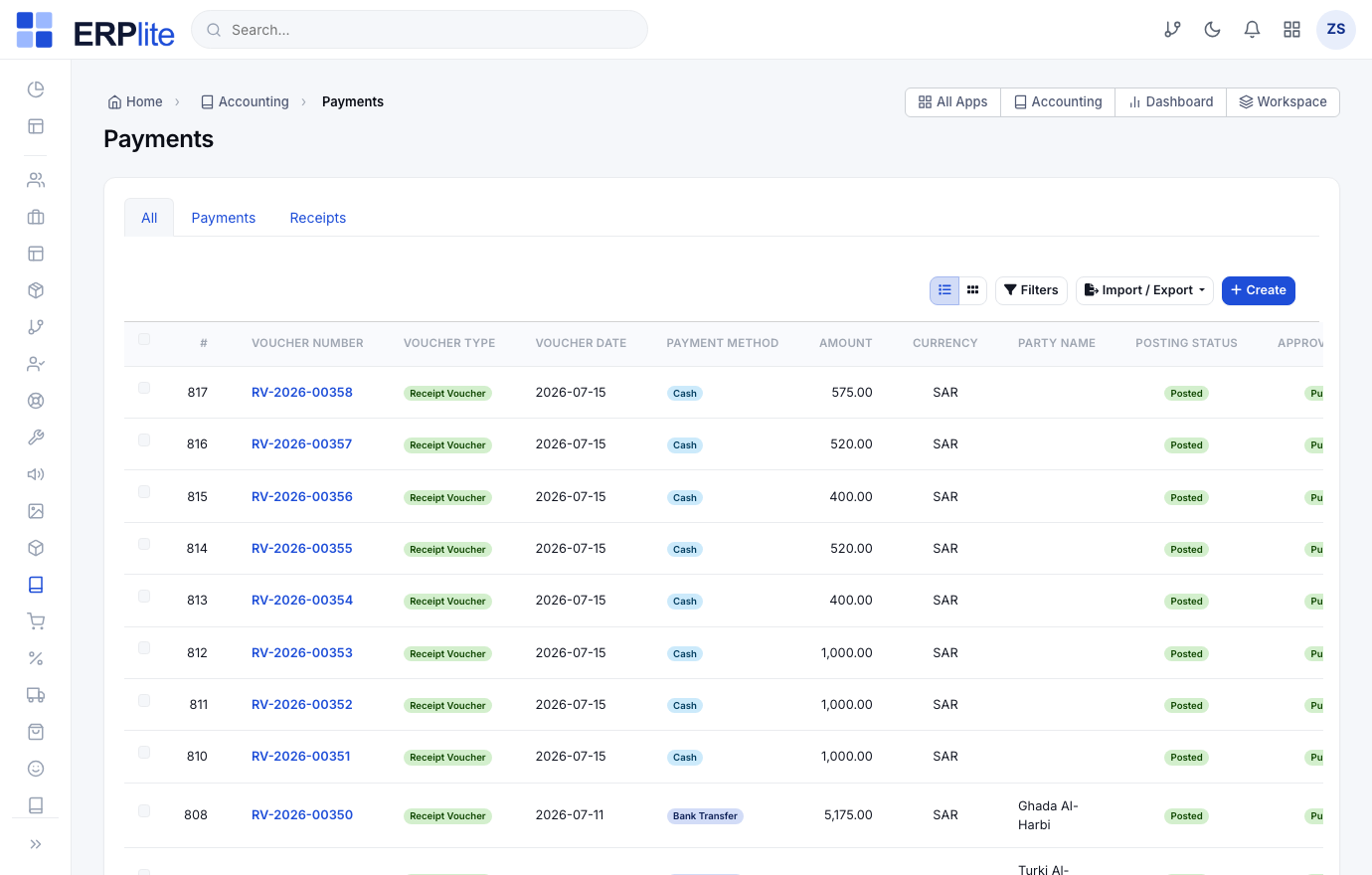Check the row for RV-2026-00350
This screenshot has height=875, width=1372.
tap(144, 810)
